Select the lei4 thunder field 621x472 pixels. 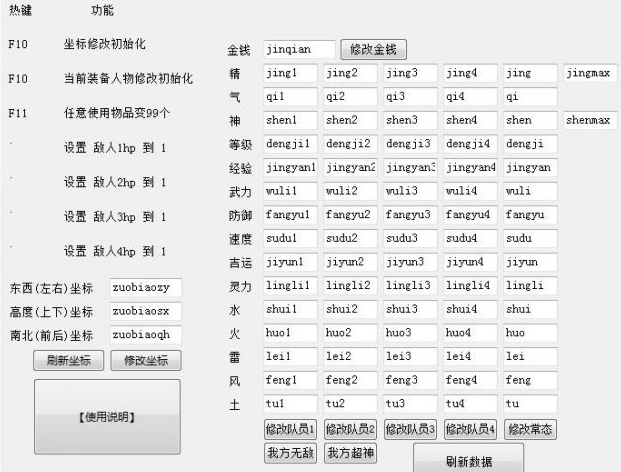point(470,357)
